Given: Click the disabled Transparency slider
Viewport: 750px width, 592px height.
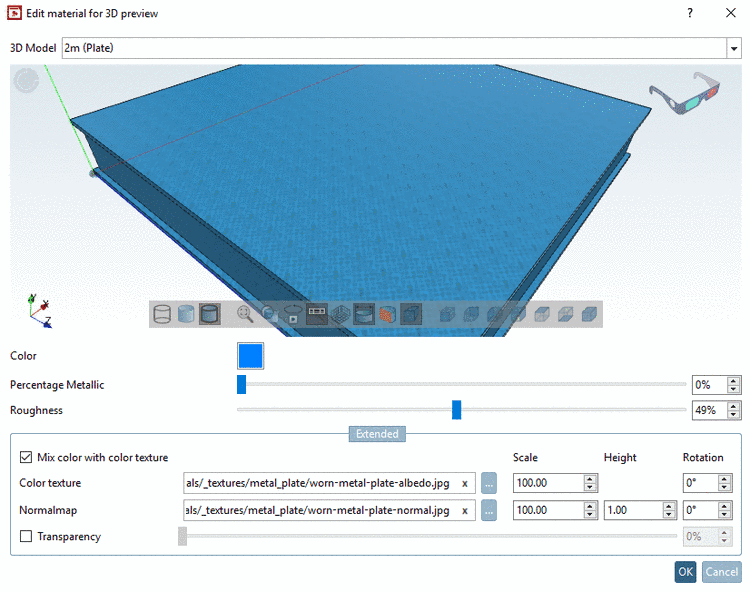Looking at the screenshot, I should (x=427, y=536).
